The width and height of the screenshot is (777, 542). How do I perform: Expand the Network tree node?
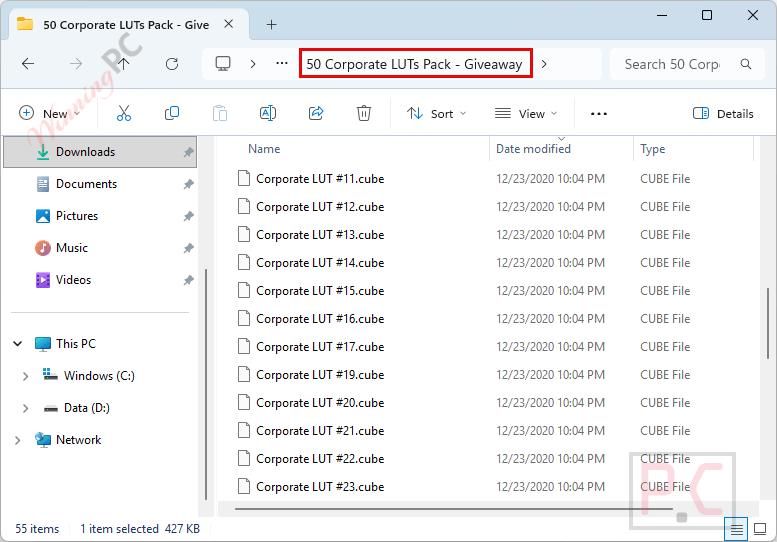click(x=18, y=440)
